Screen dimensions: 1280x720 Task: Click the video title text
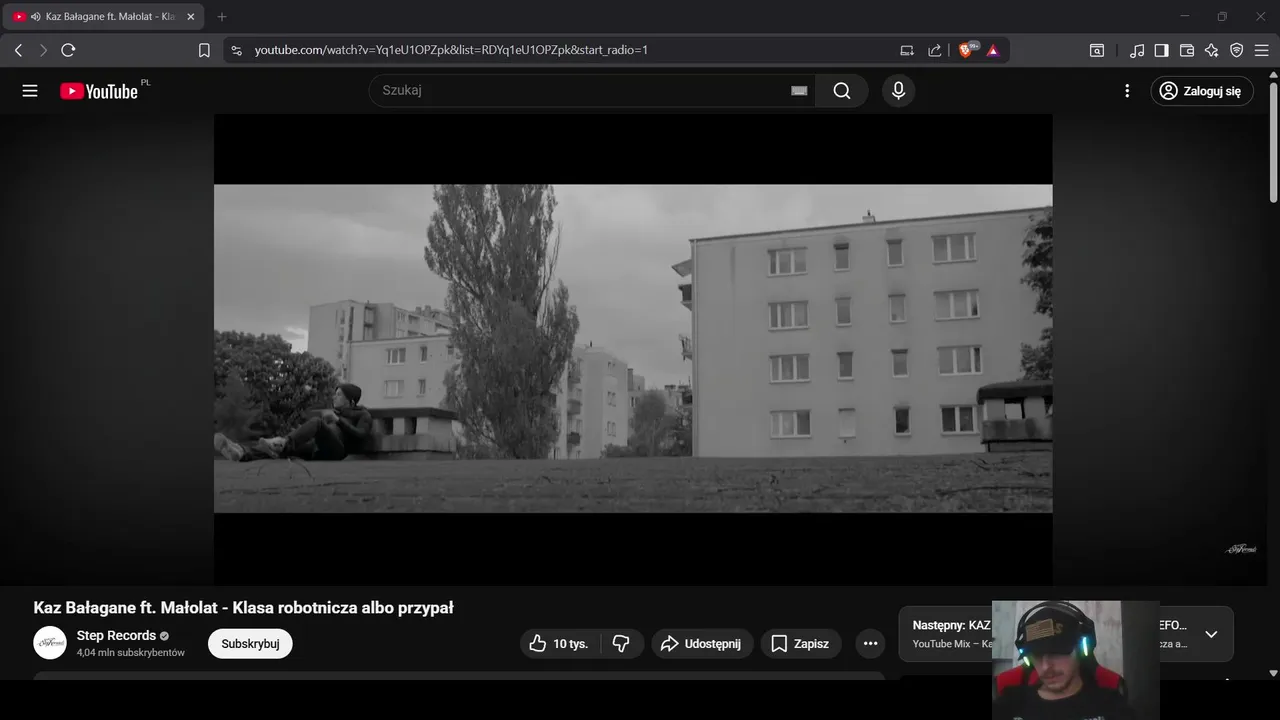coord(243,608)
